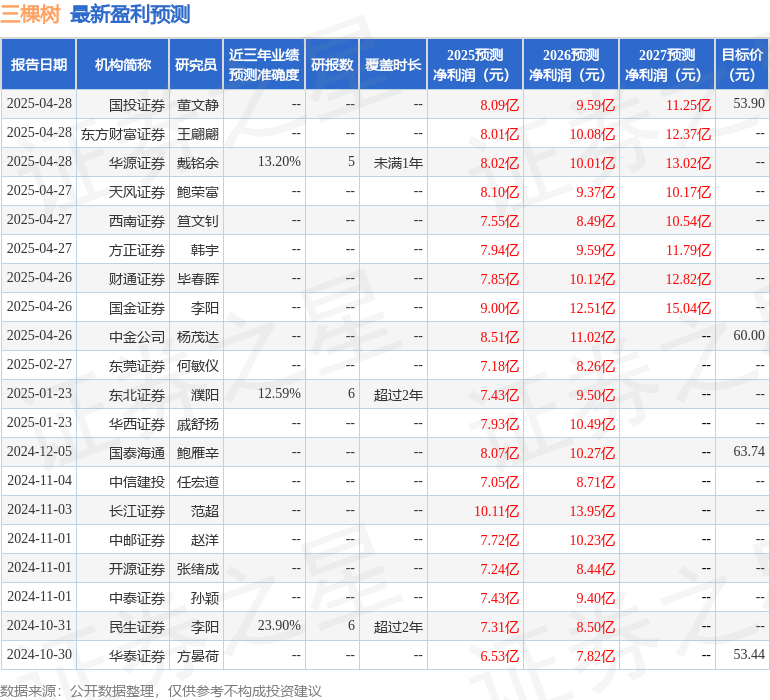
Task: Click the 近三年业绩预测准确度 column header
Action: (264, 64)
